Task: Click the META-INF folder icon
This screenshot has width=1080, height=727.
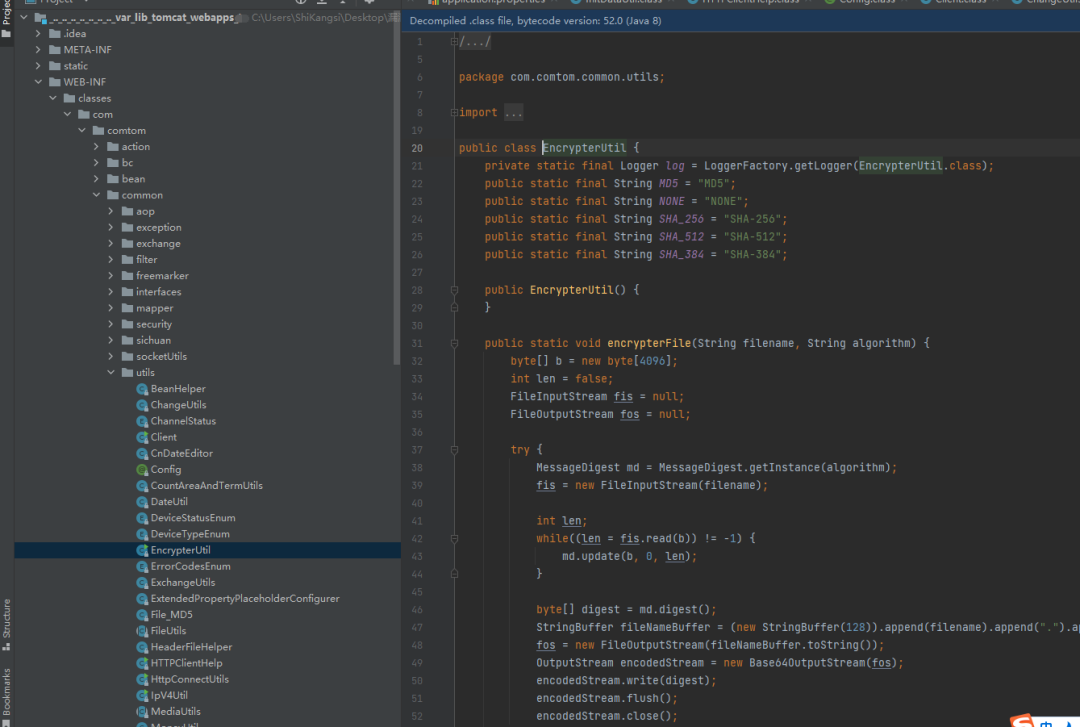Action: (x=55, y=50)
